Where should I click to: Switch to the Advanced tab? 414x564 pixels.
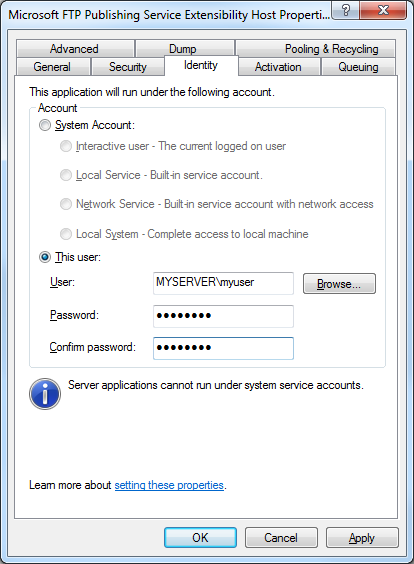pos(75,49)
